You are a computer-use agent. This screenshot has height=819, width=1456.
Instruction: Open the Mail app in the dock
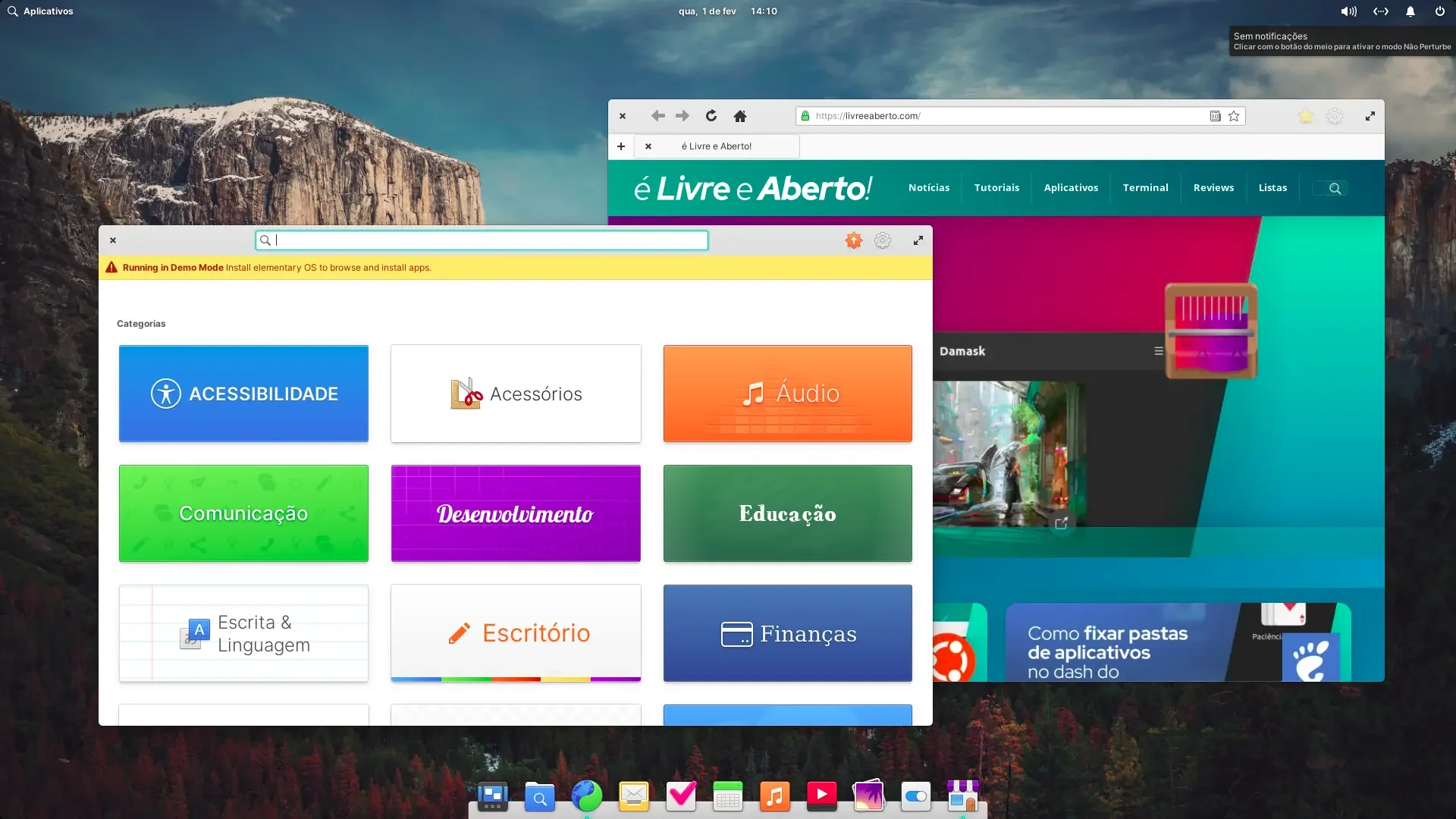[x=633, y=795]
